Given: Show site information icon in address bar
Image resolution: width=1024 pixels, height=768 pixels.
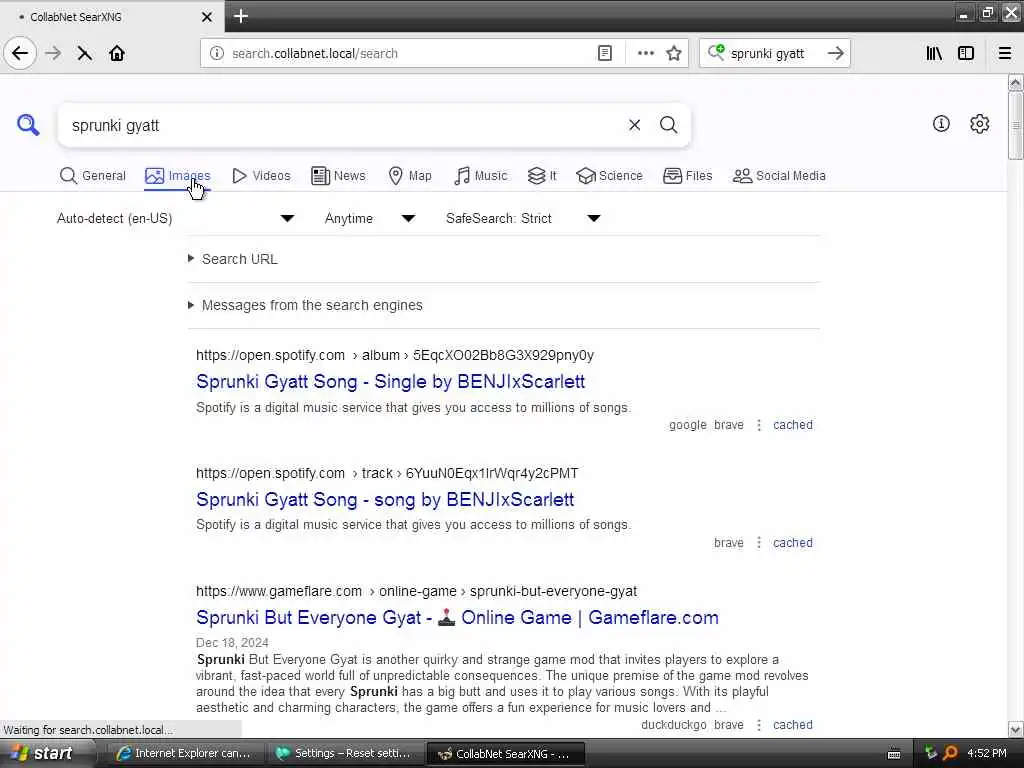Looking at the screenshot, I should (x=217, y=54).
